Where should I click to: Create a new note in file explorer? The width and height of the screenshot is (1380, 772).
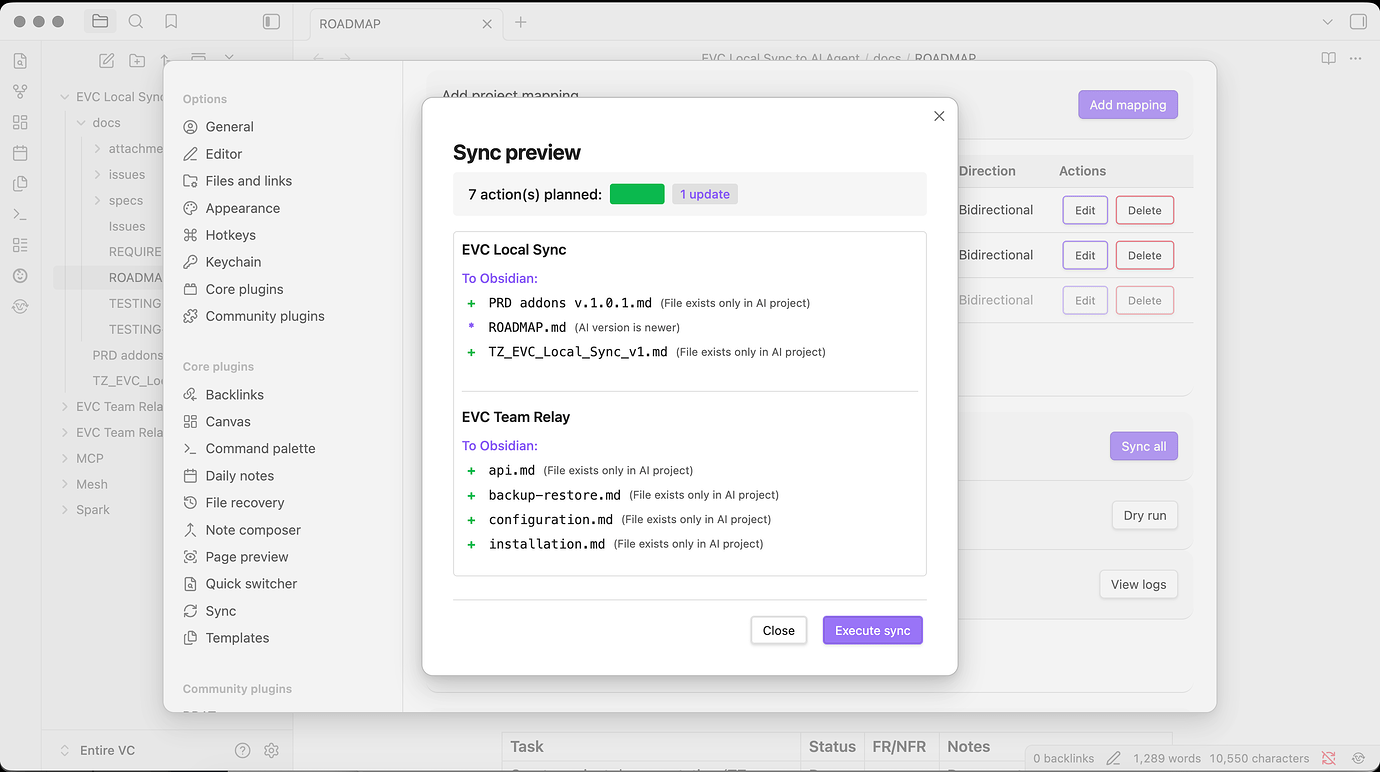click(x=107, y=61)
